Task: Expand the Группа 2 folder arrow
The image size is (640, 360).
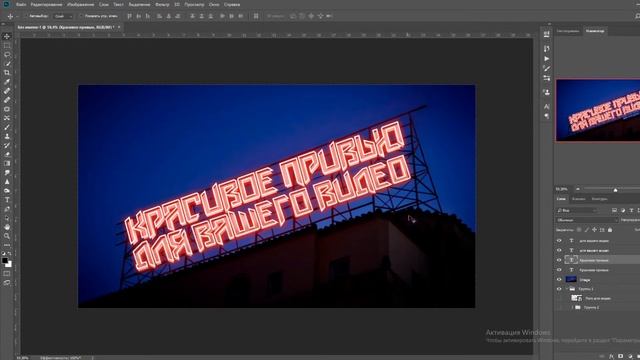Action: click(572, 307)
